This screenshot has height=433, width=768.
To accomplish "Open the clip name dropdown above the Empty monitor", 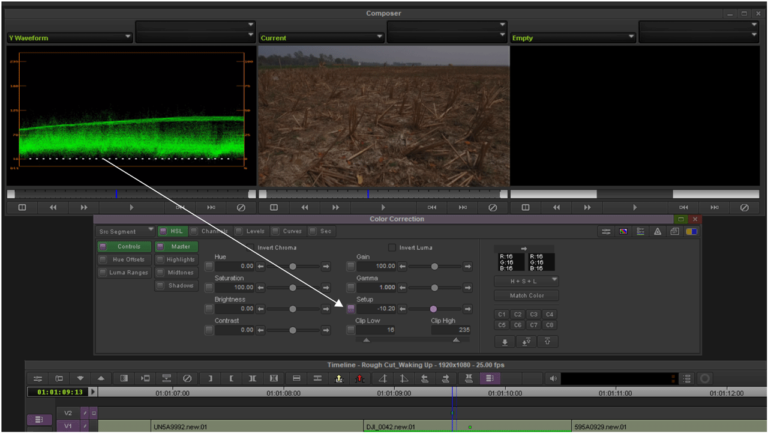I will (x=698, y=24).
